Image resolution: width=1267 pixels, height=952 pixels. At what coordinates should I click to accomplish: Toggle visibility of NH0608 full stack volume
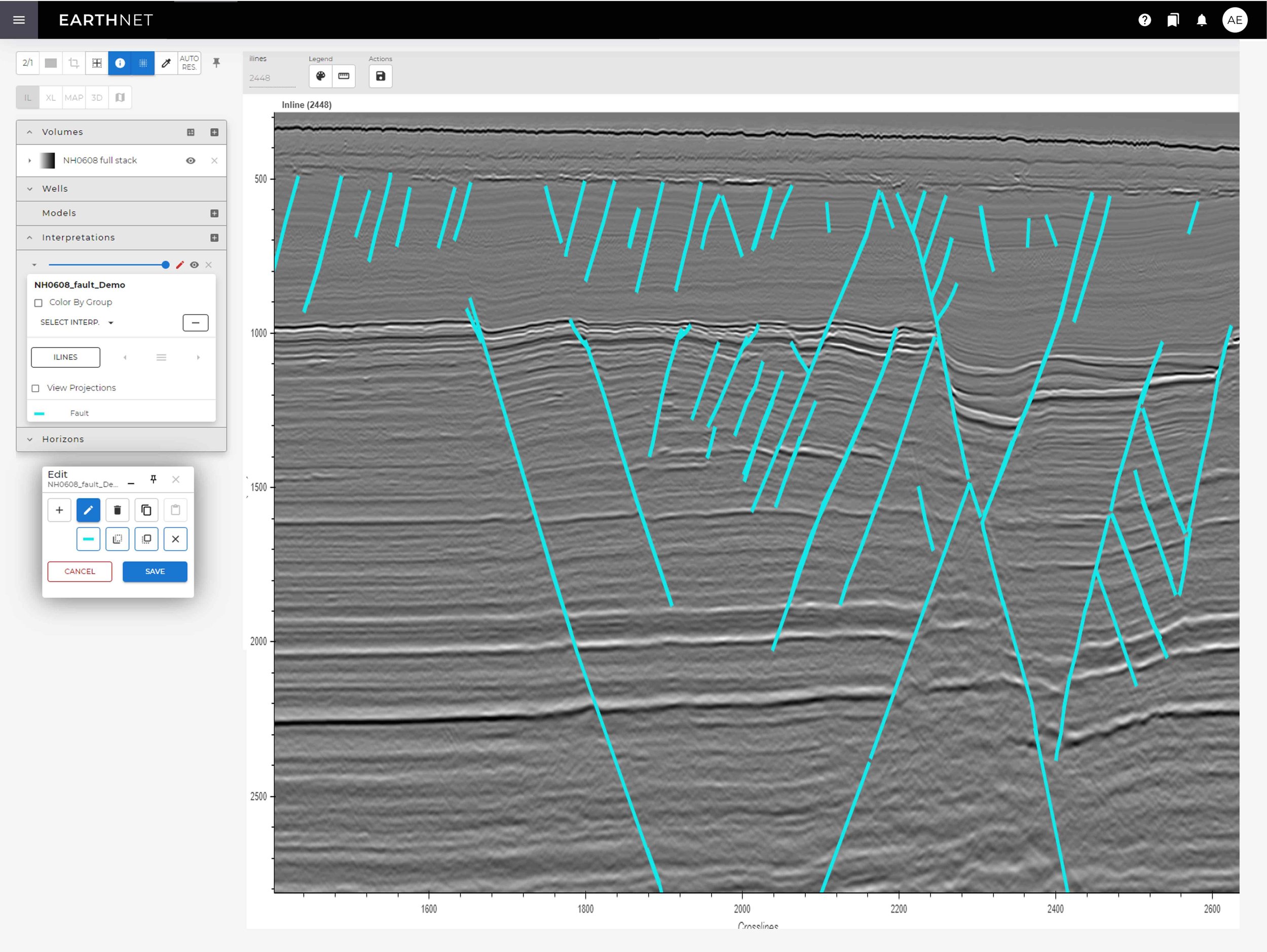[191, 161]
